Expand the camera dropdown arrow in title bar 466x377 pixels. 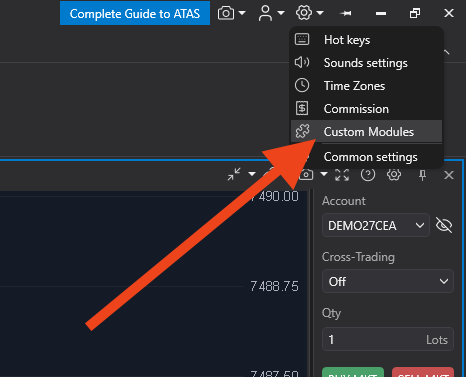point(242,13)
